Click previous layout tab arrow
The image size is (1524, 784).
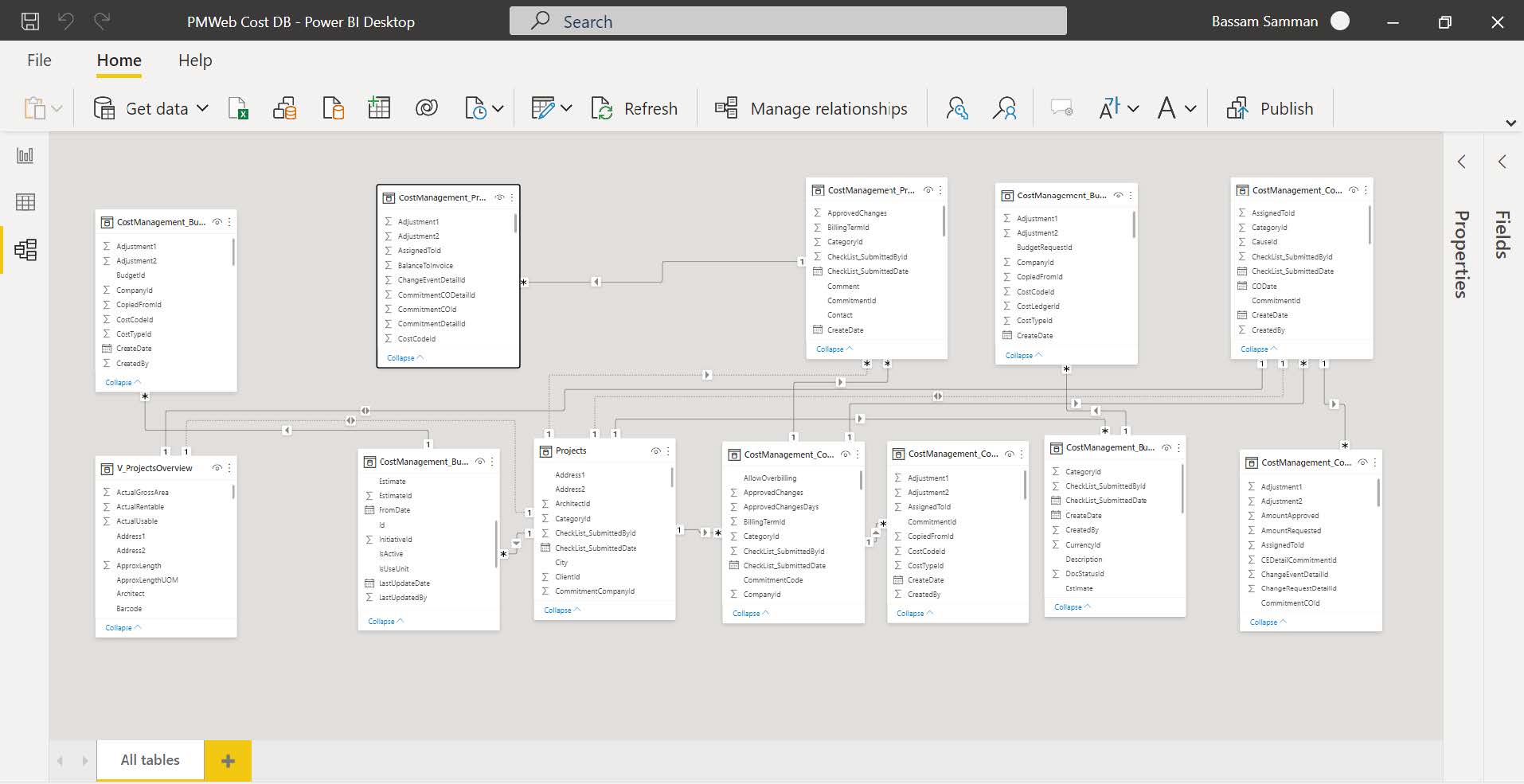[61, 761]
